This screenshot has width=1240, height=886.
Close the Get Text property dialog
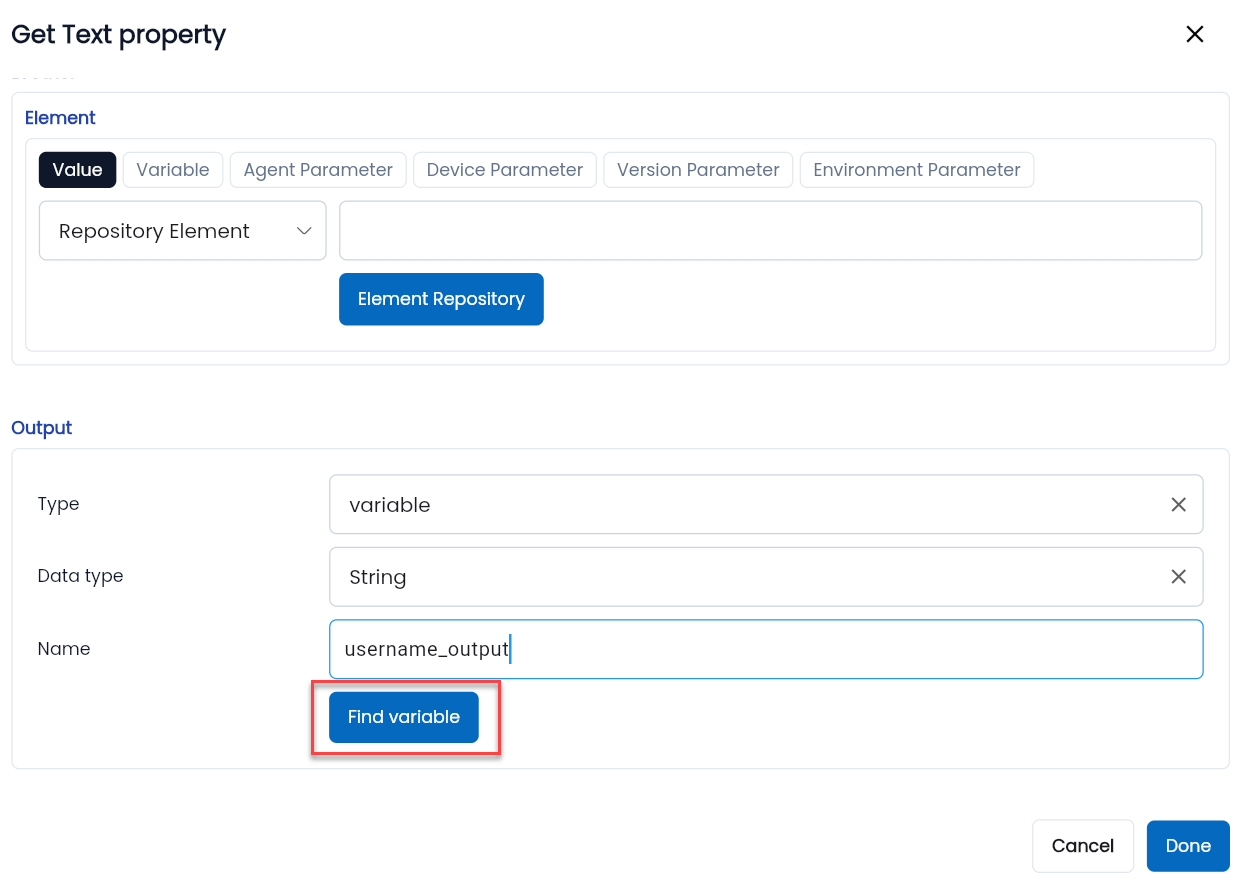(x=1194, y=34)
